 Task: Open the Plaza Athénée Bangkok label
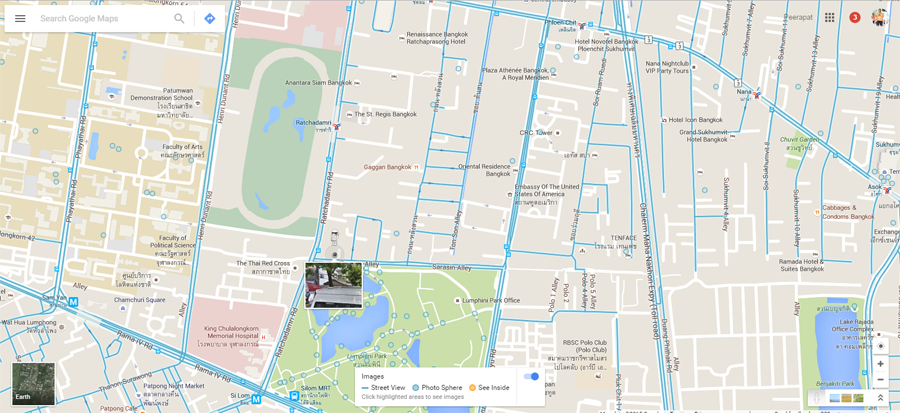pos(515,74)
